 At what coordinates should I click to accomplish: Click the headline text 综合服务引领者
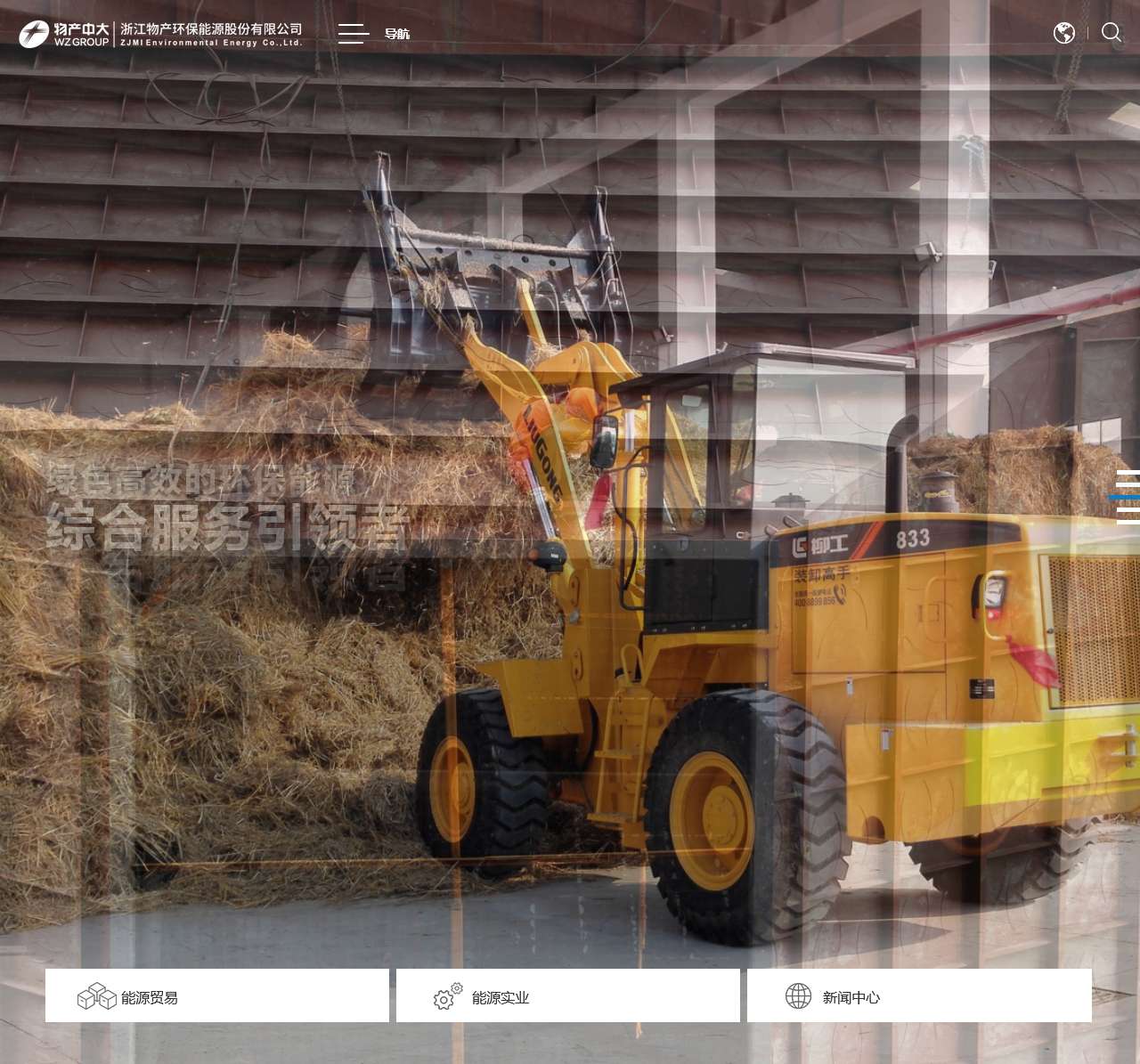click(228, 526)
